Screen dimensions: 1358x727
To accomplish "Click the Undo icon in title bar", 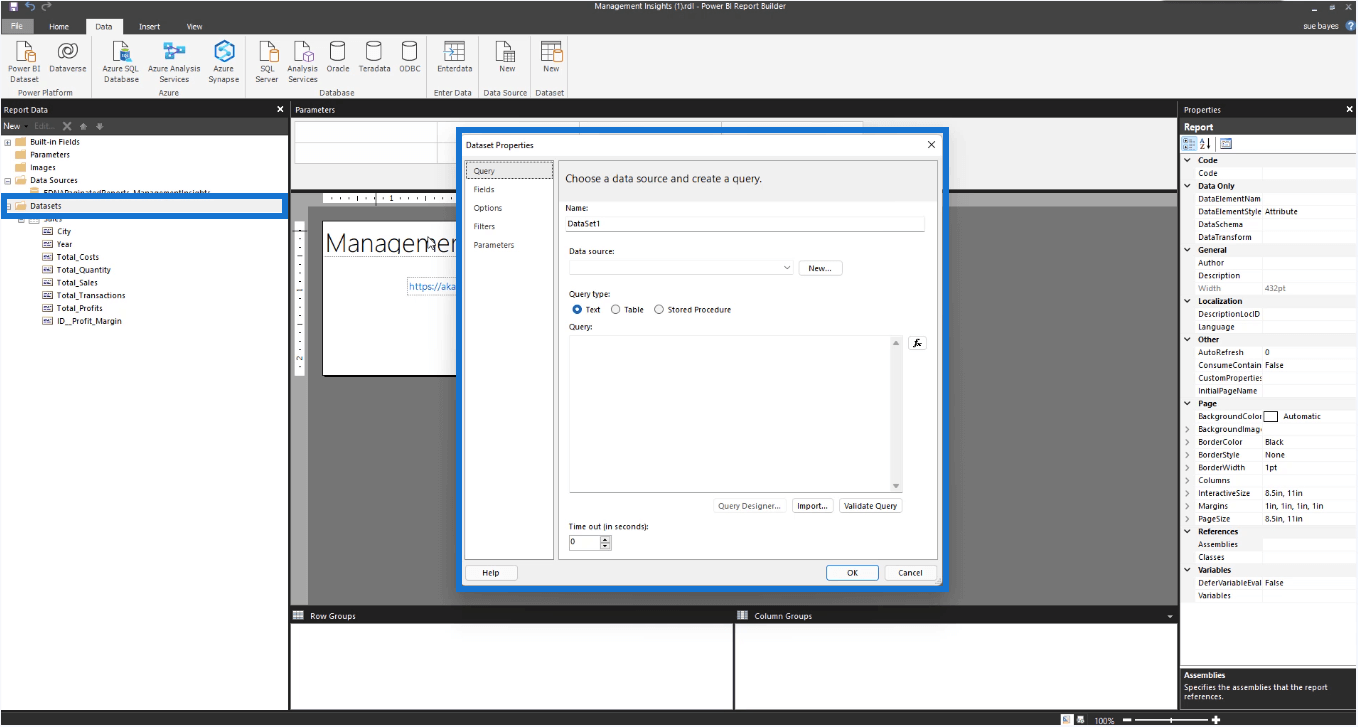I will pos(30,6).
